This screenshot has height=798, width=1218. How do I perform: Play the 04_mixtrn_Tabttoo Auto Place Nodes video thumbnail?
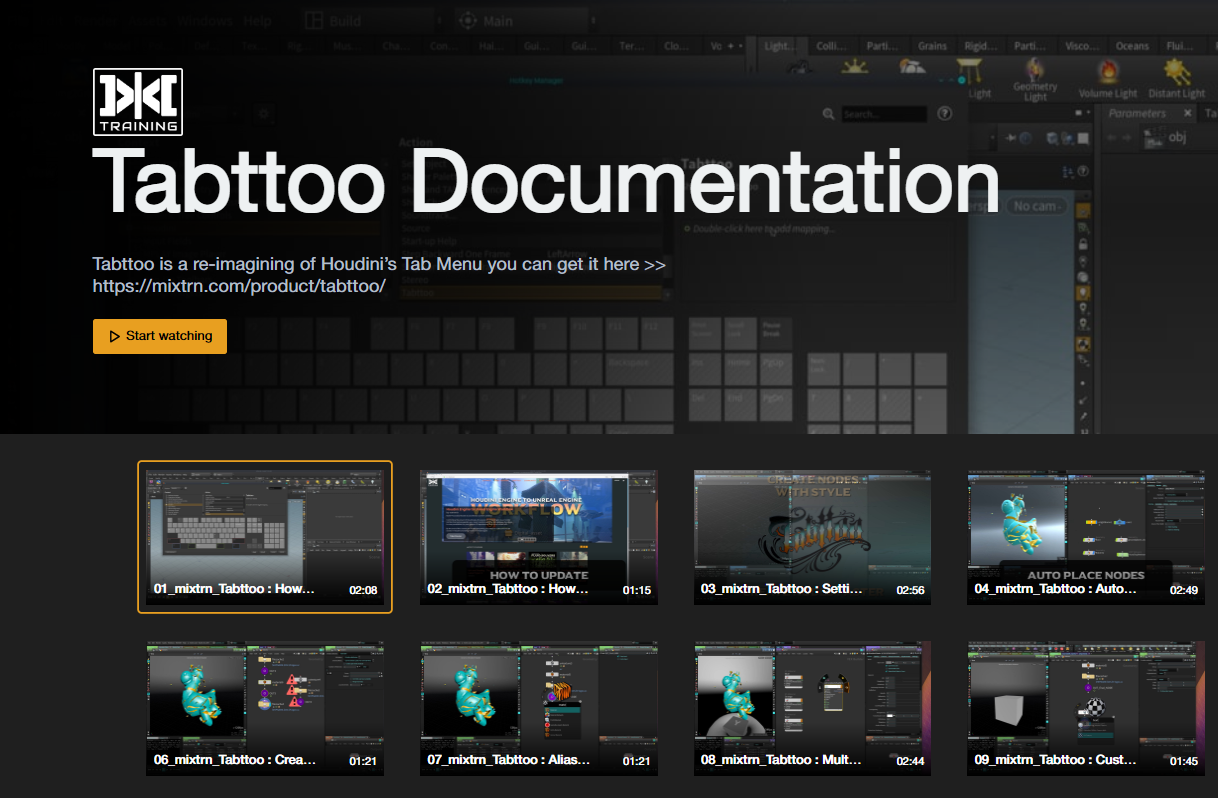pyautogui.click(x=1085, y=537)
